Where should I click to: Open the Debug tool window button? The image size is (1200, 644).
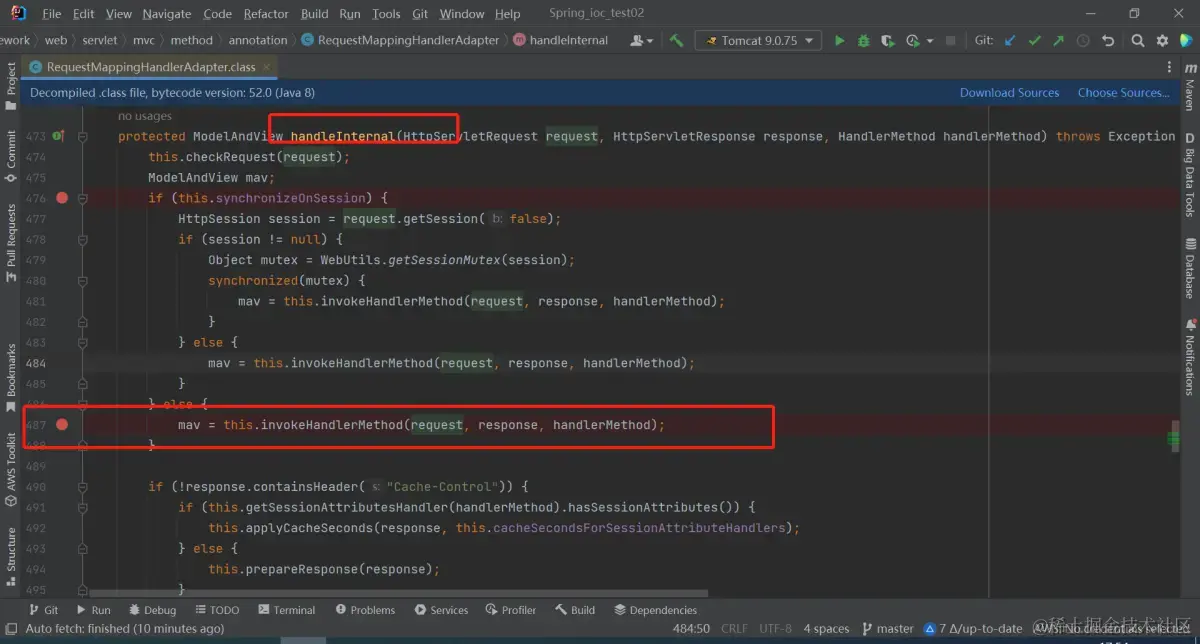pyautogui.click(x=152, y=610)
